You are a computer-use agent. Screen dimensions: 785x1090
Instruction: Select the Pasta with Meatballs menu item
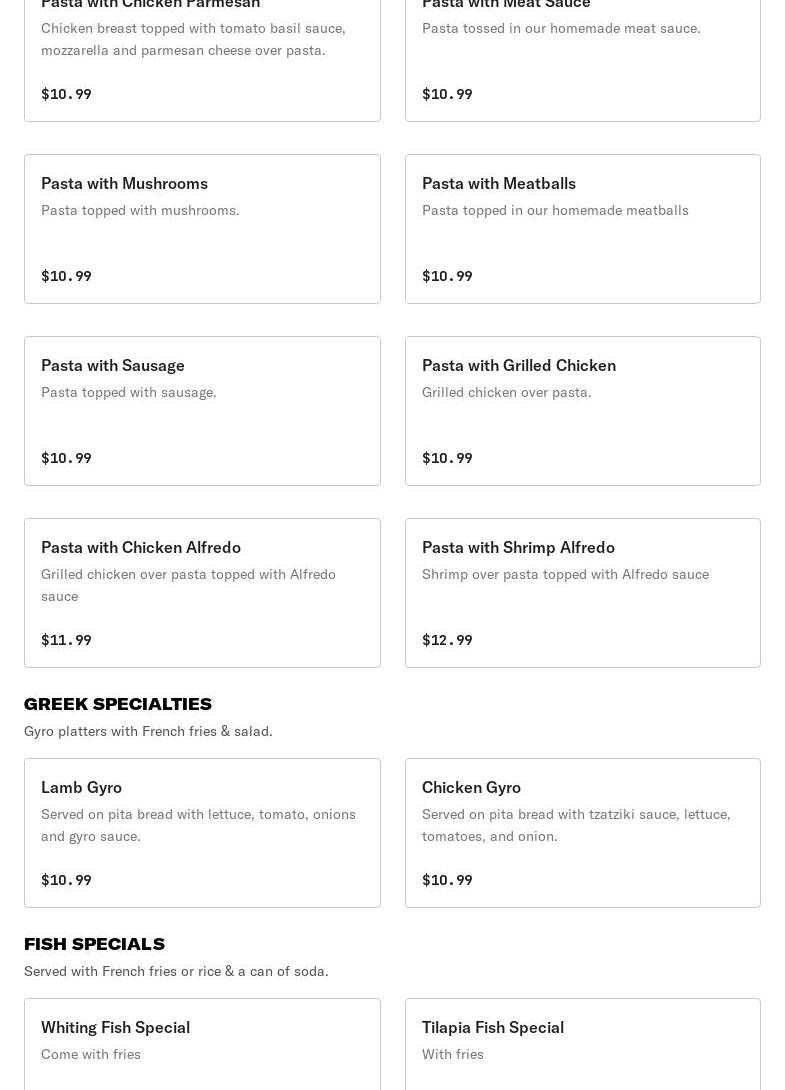[582, 229]
